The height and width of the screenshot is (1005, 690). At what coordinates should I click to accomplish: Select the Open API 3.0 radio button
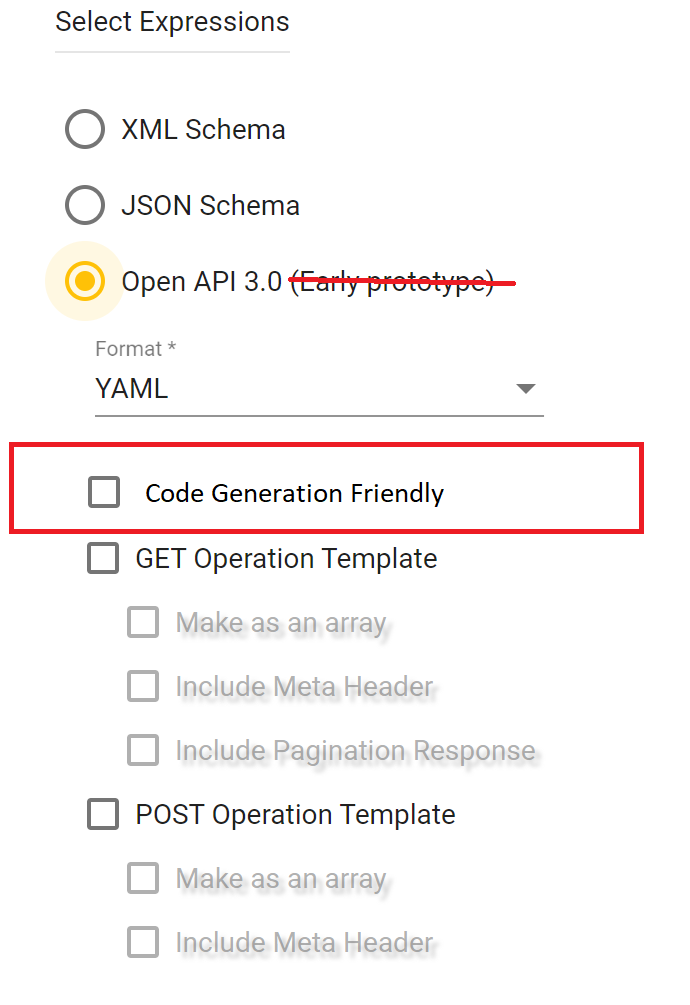click(x=85, y=281)
